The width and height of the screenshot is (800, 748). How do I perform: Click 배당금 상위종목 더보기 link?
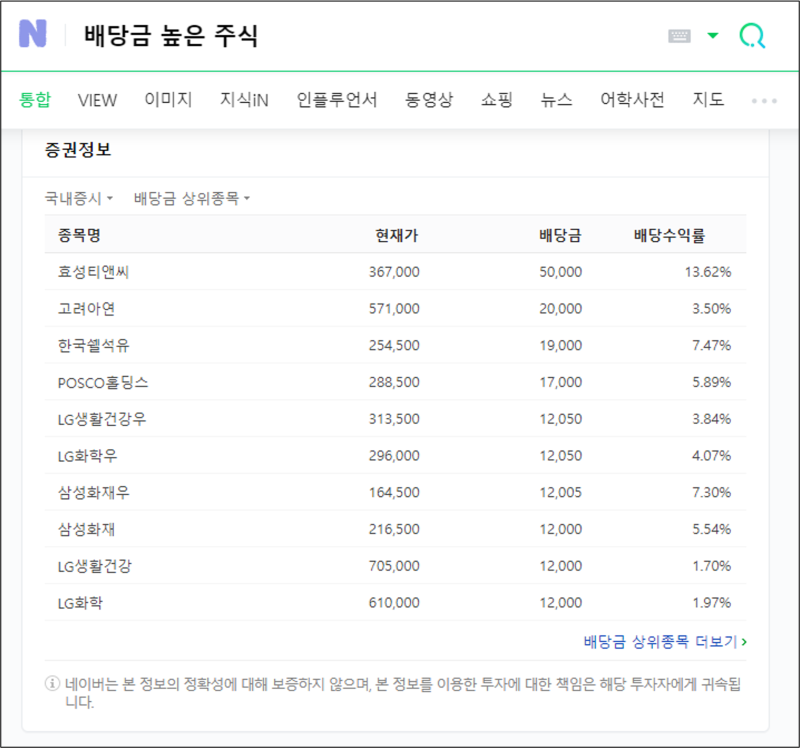[x=665, y=641]
